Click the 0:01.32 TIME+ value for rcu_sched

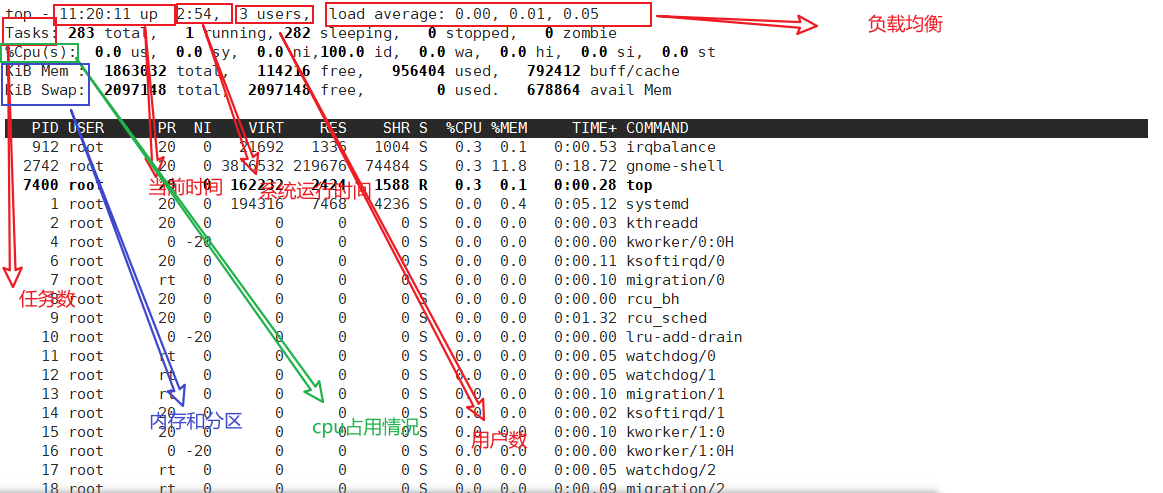[x=585, y=318]
